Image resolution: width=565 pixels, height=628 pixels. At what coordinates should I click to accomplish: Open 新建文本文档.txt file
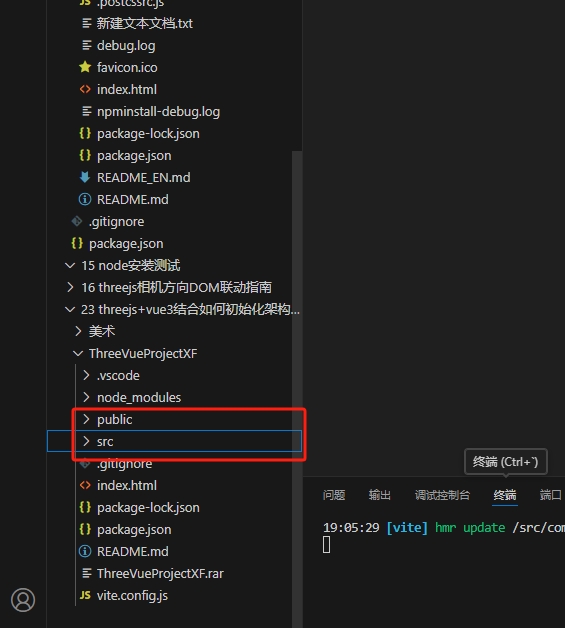145,23
